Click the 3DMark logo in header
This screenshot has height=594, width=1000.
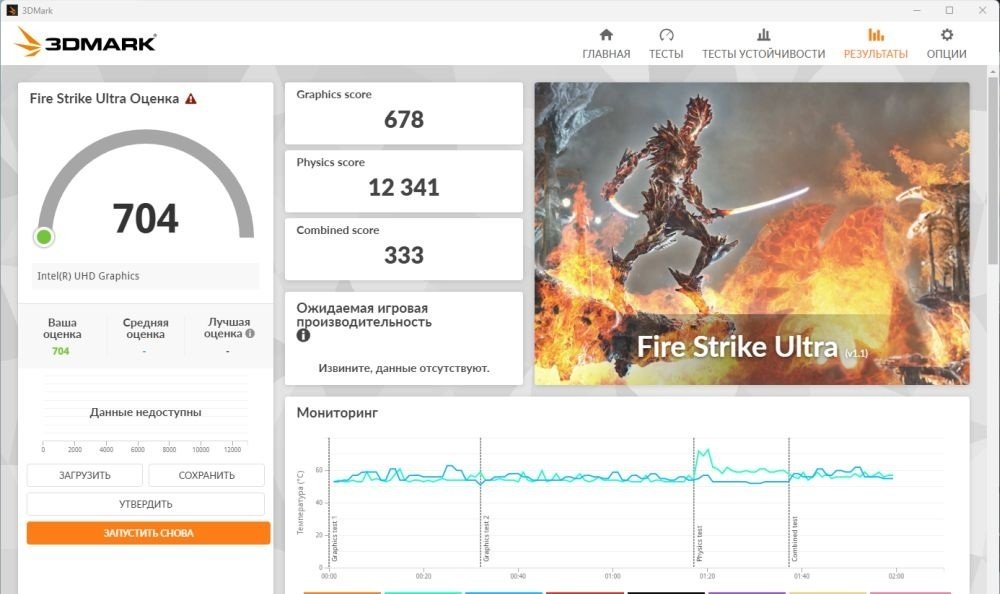click(85, 42)
